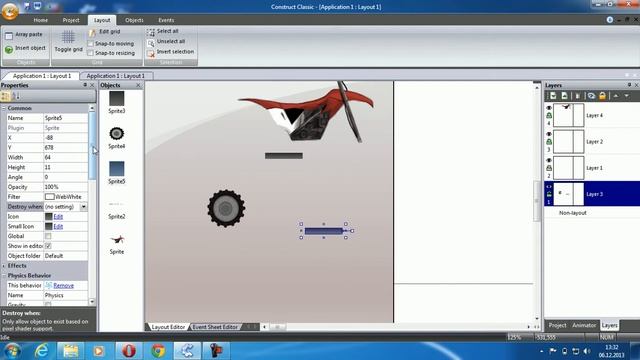Open Google Chrome from the taskbar
Screen dimensions: 640x360
click(158, 351)
